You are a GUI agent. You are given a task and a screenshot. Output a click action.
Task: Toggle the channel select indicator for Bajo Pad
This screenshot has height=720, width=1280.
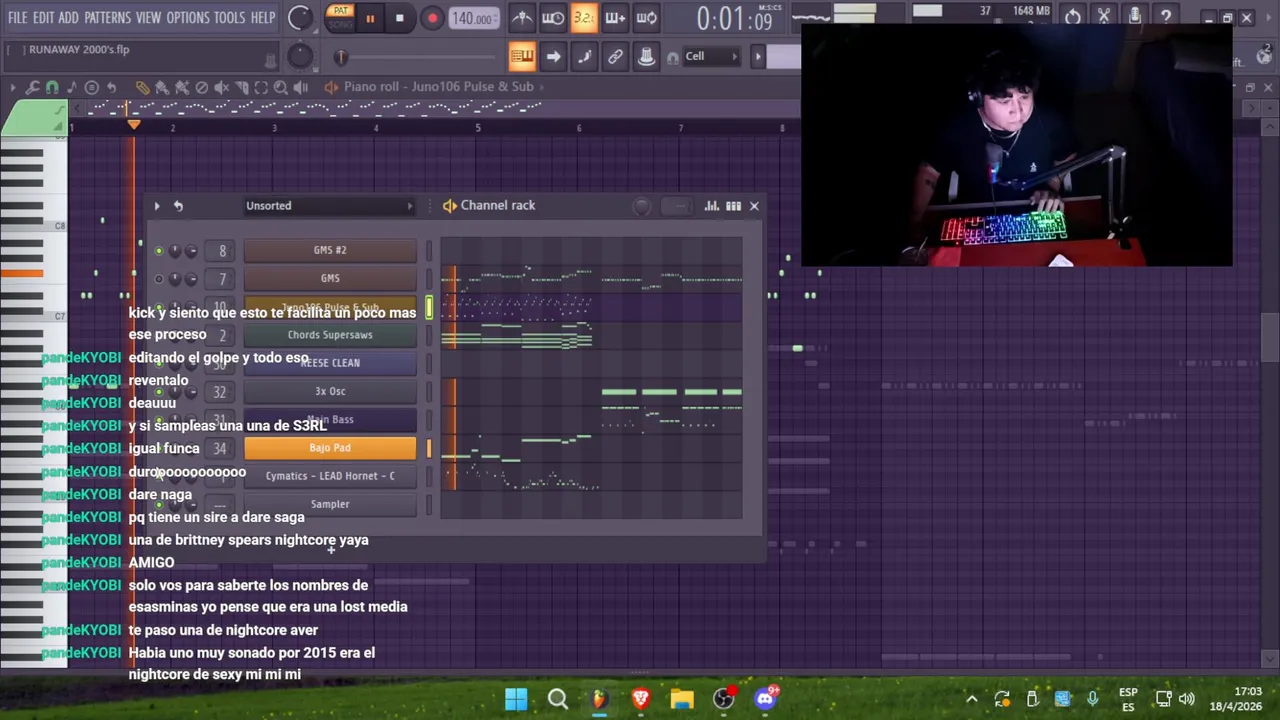(429, 449)
